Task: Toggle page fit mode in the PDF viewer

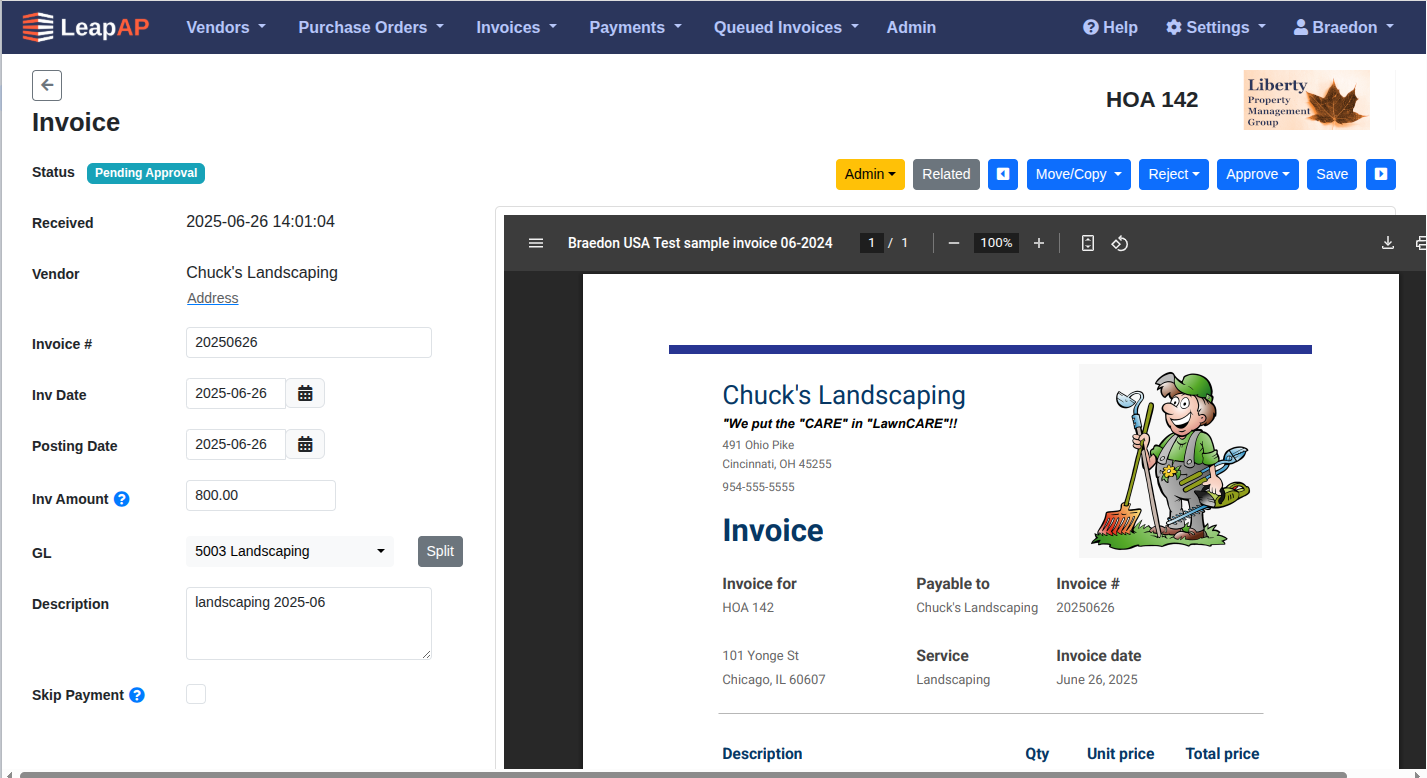Action: [1087, 242]
